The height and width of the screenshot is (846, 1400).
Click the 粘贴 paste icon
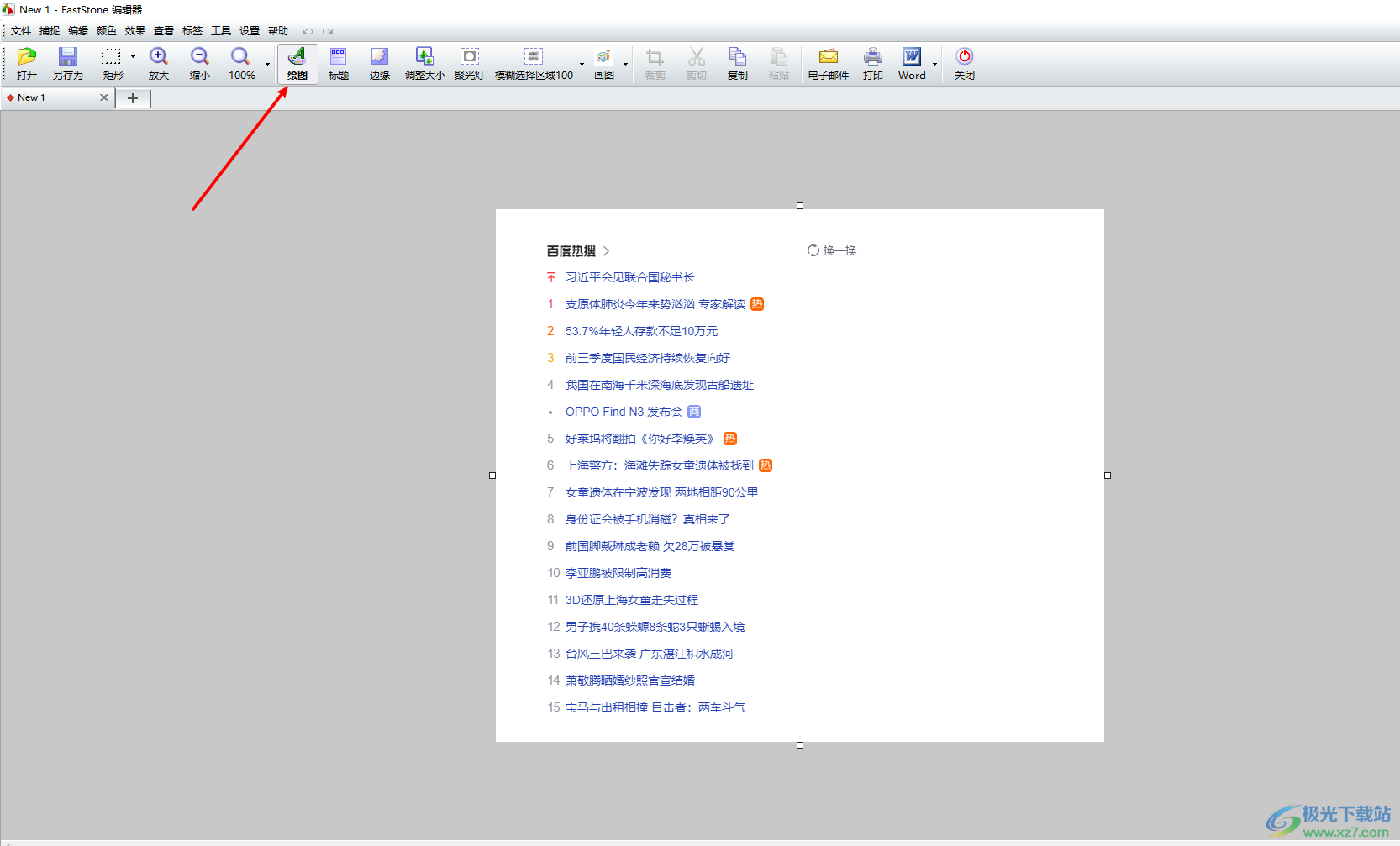click(x=779, y=64)
